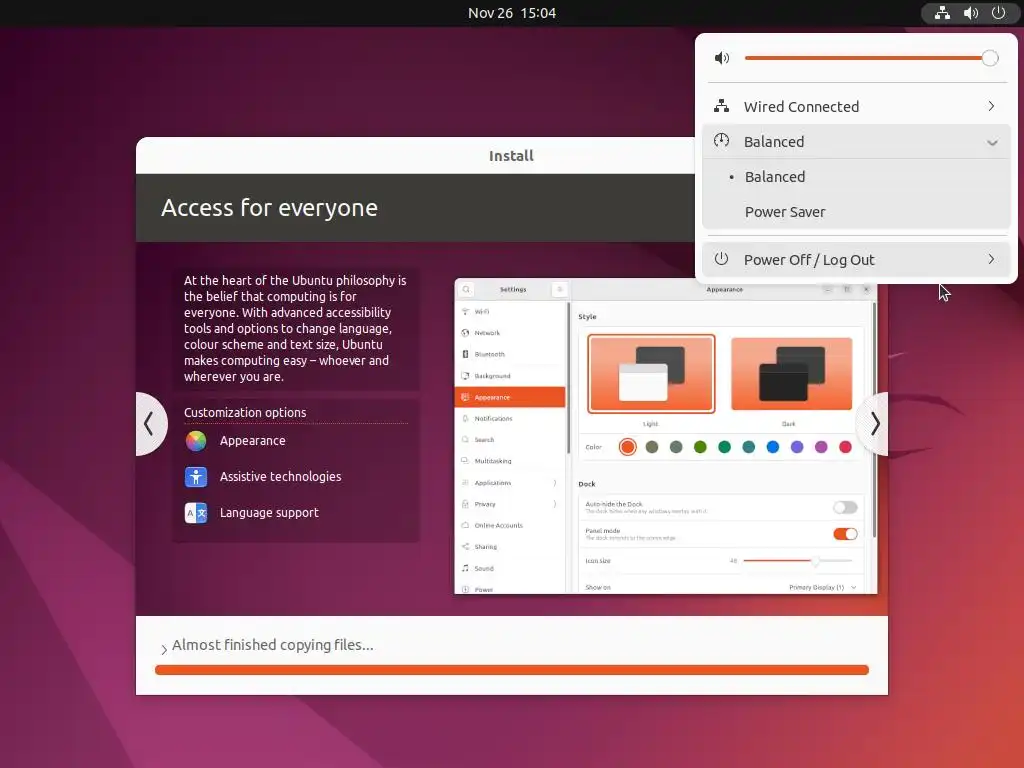Click the Language support label
This screenshot has width=1024, height=768.
tap(269, 513)
